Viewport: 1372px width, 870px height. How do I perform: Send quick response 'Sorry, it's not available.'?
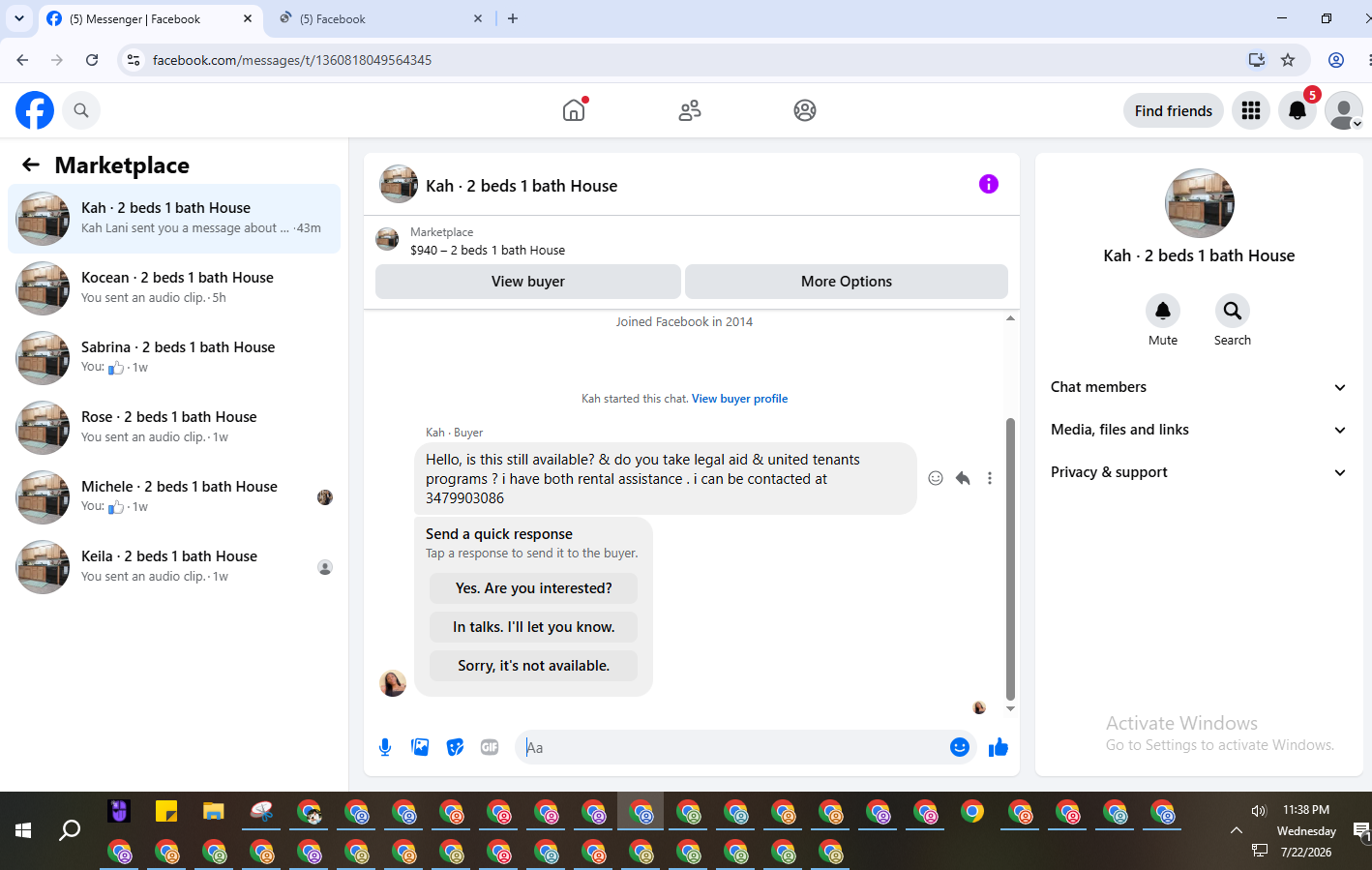[534, 666]
